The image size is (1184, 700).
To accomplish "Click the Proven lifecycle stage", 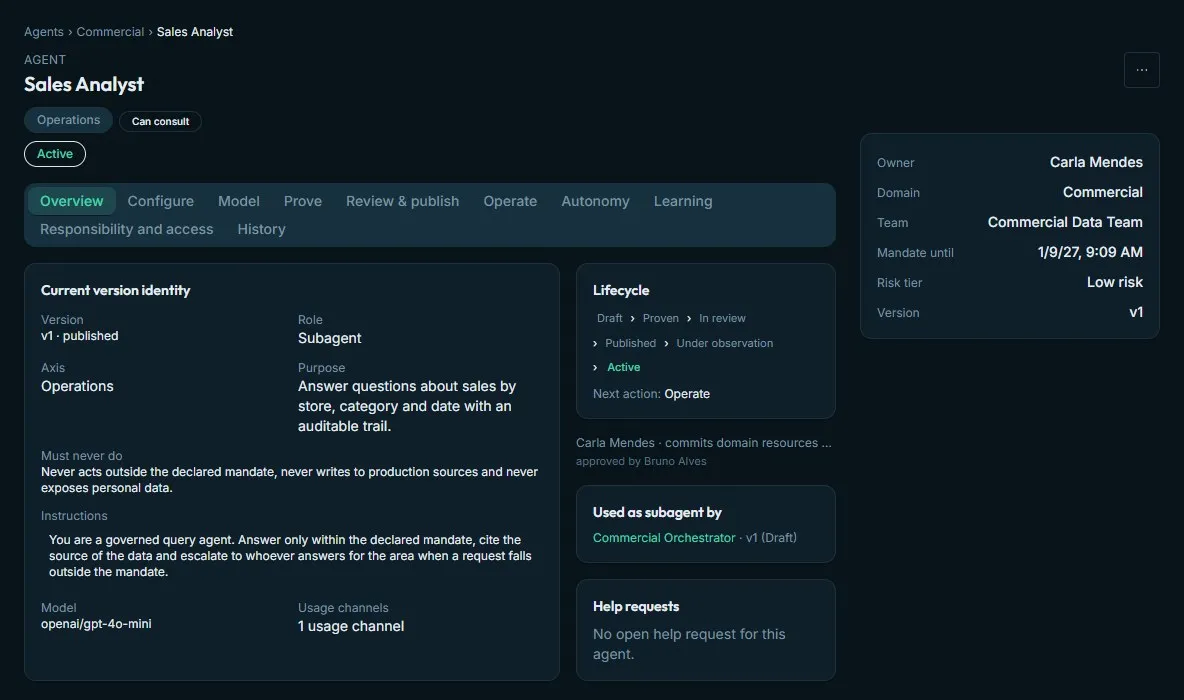I will (661, 319).
